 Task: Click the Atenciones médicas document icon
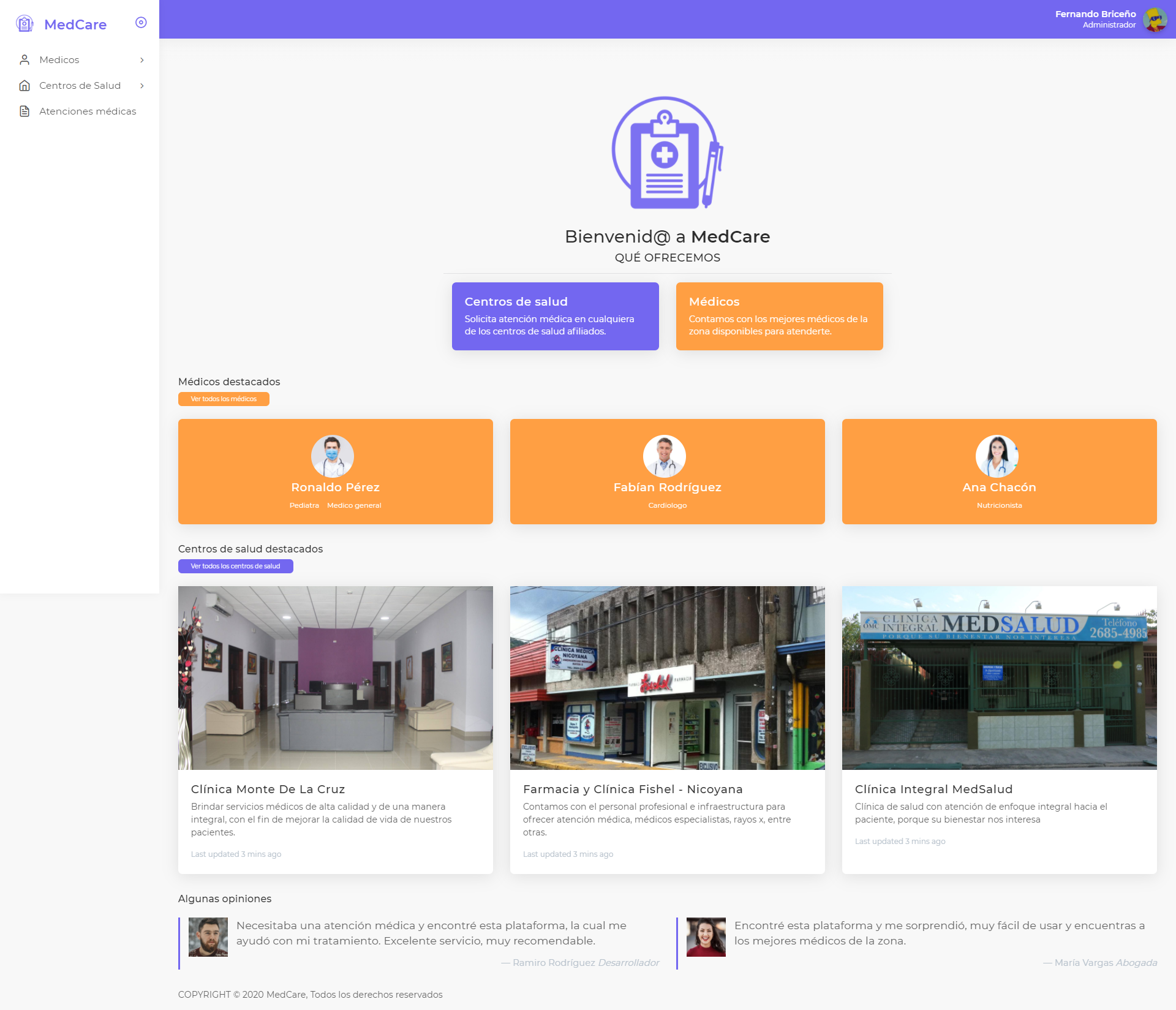[24, 111]
